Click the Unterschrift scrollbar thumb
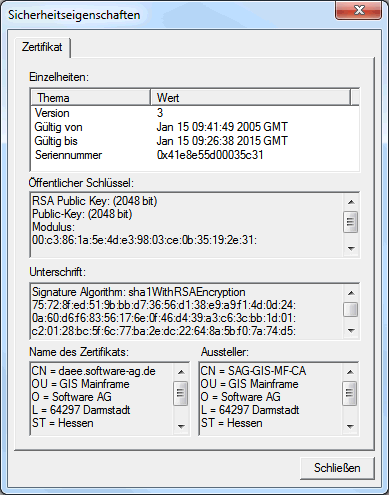Image resolution: width=389 pixels, height=495 pixels. pos(350,310)
